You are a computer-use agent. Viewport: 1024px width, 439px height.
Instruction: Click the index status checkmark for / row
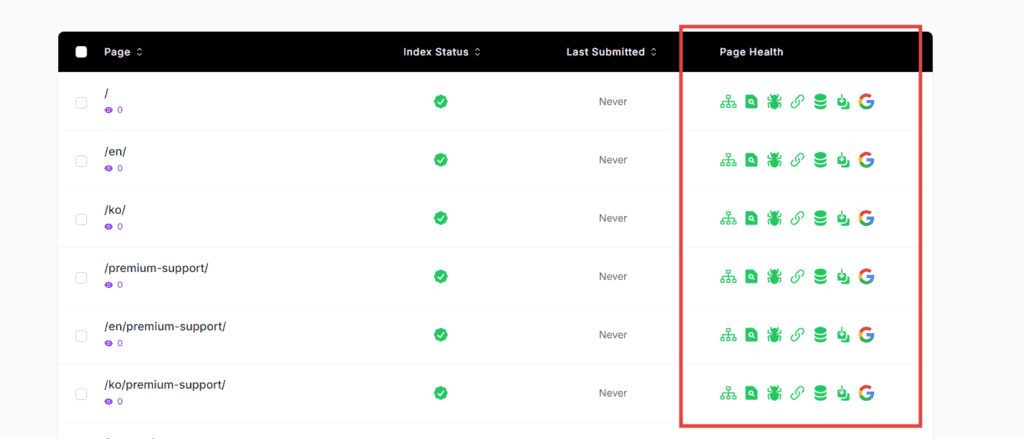tap(441, 101)
